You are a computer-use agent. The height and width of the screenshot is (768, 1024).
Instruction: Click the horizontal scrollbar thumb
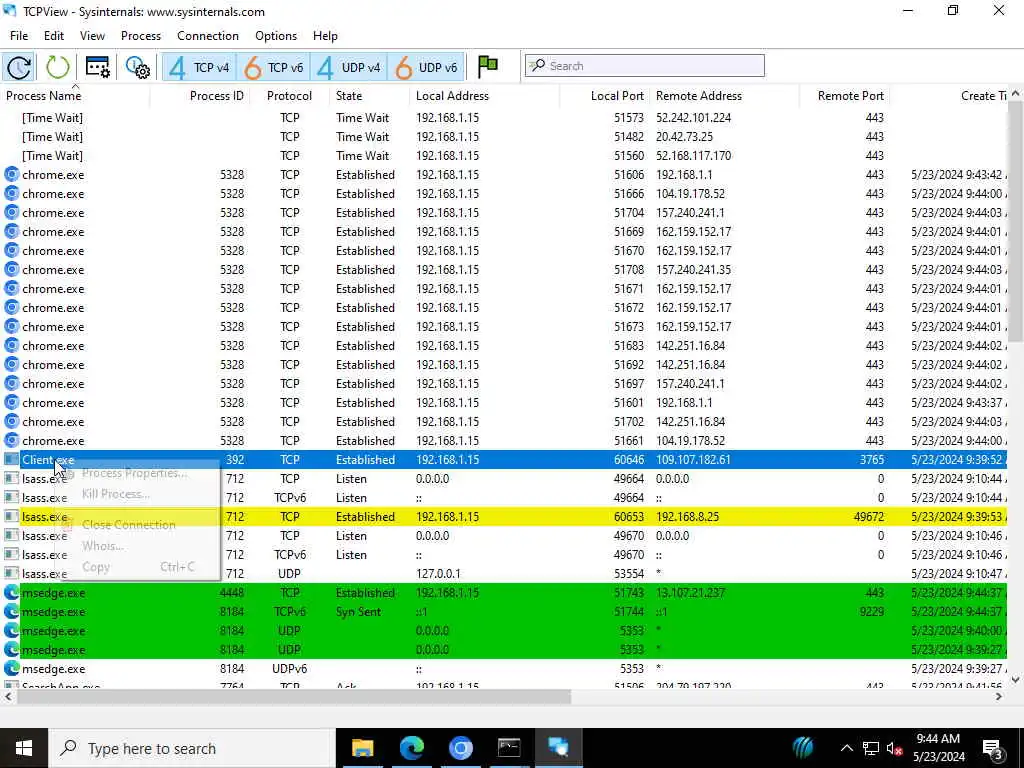(294, 697)
